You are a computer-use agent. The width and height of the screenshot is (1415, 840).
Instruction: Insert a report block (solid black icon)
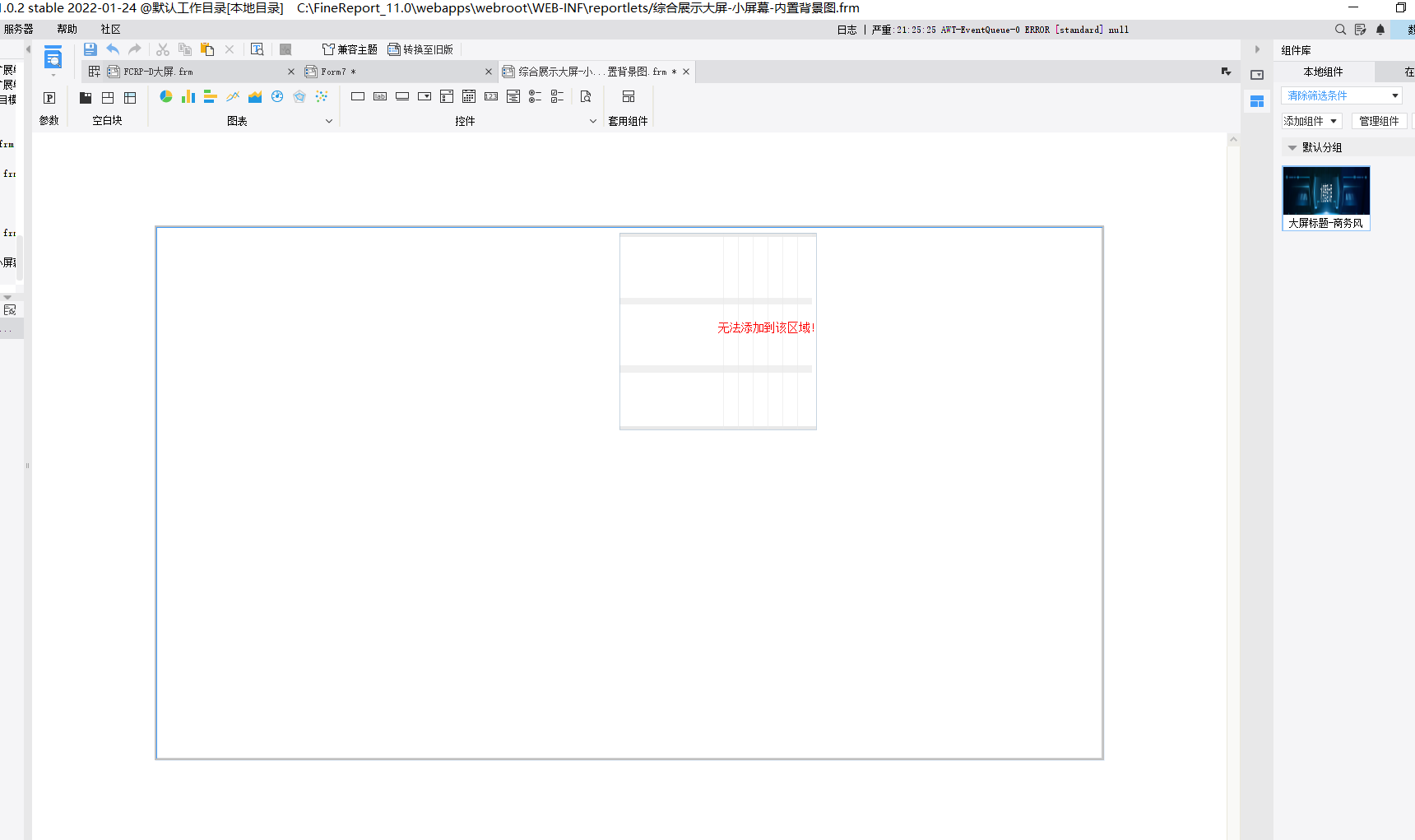point(86,98)
